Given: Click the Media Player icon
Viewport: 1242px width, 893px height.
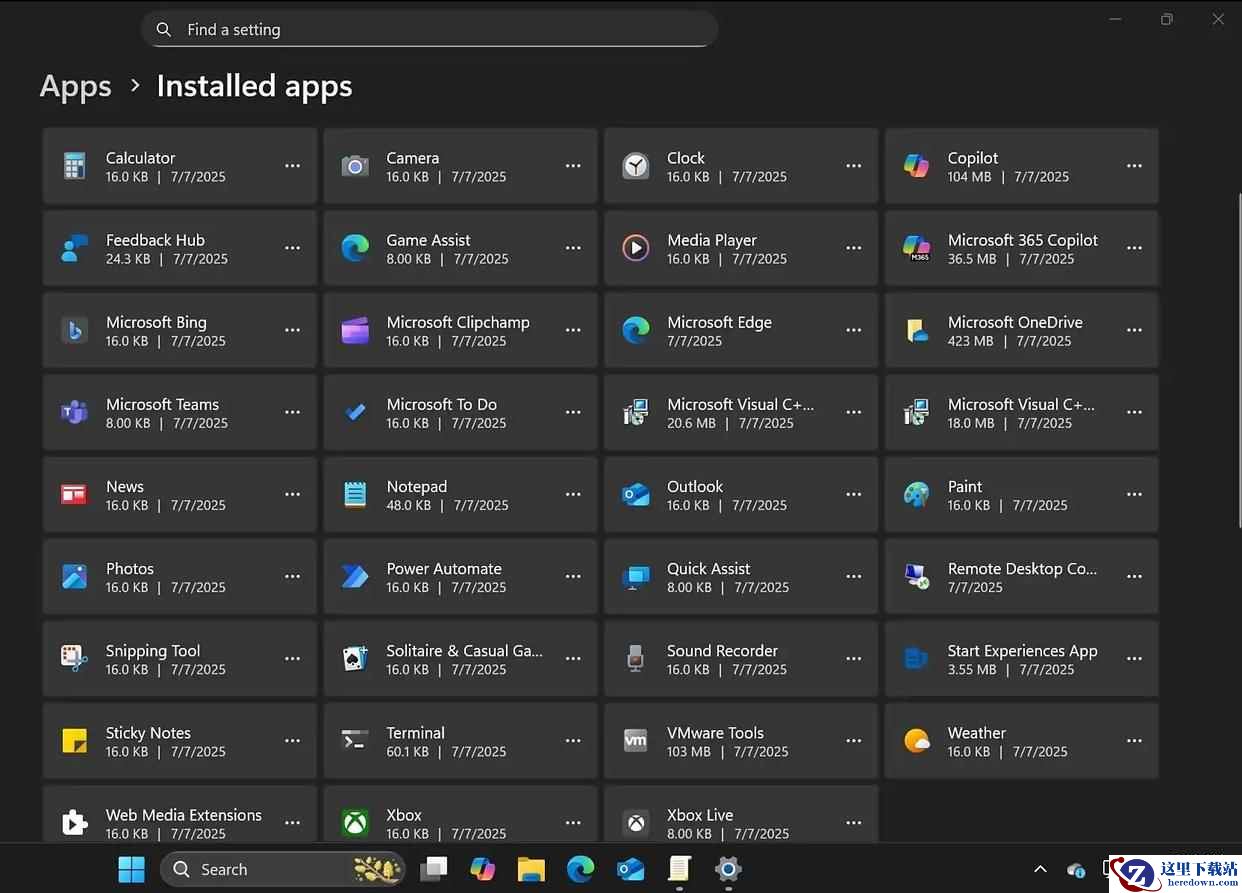Looking at the screenshot, I should (636, 248).
